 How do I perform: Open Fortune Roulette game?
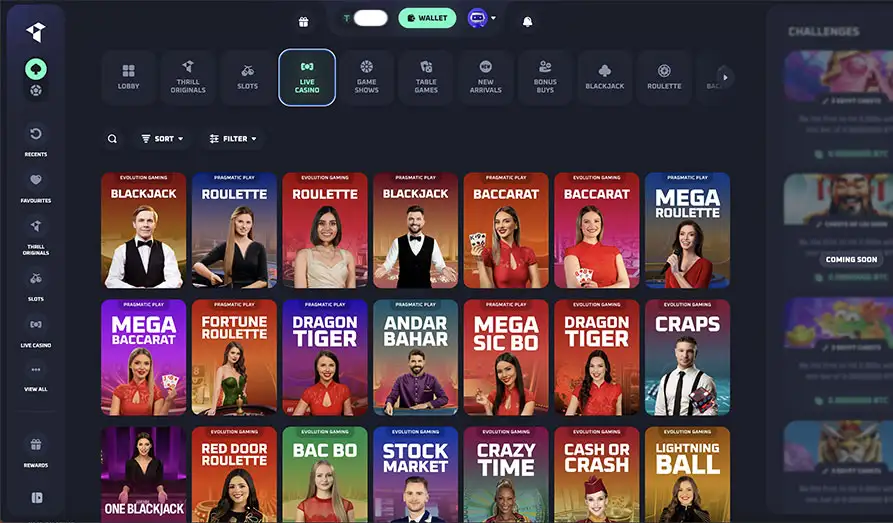point(234,357)
